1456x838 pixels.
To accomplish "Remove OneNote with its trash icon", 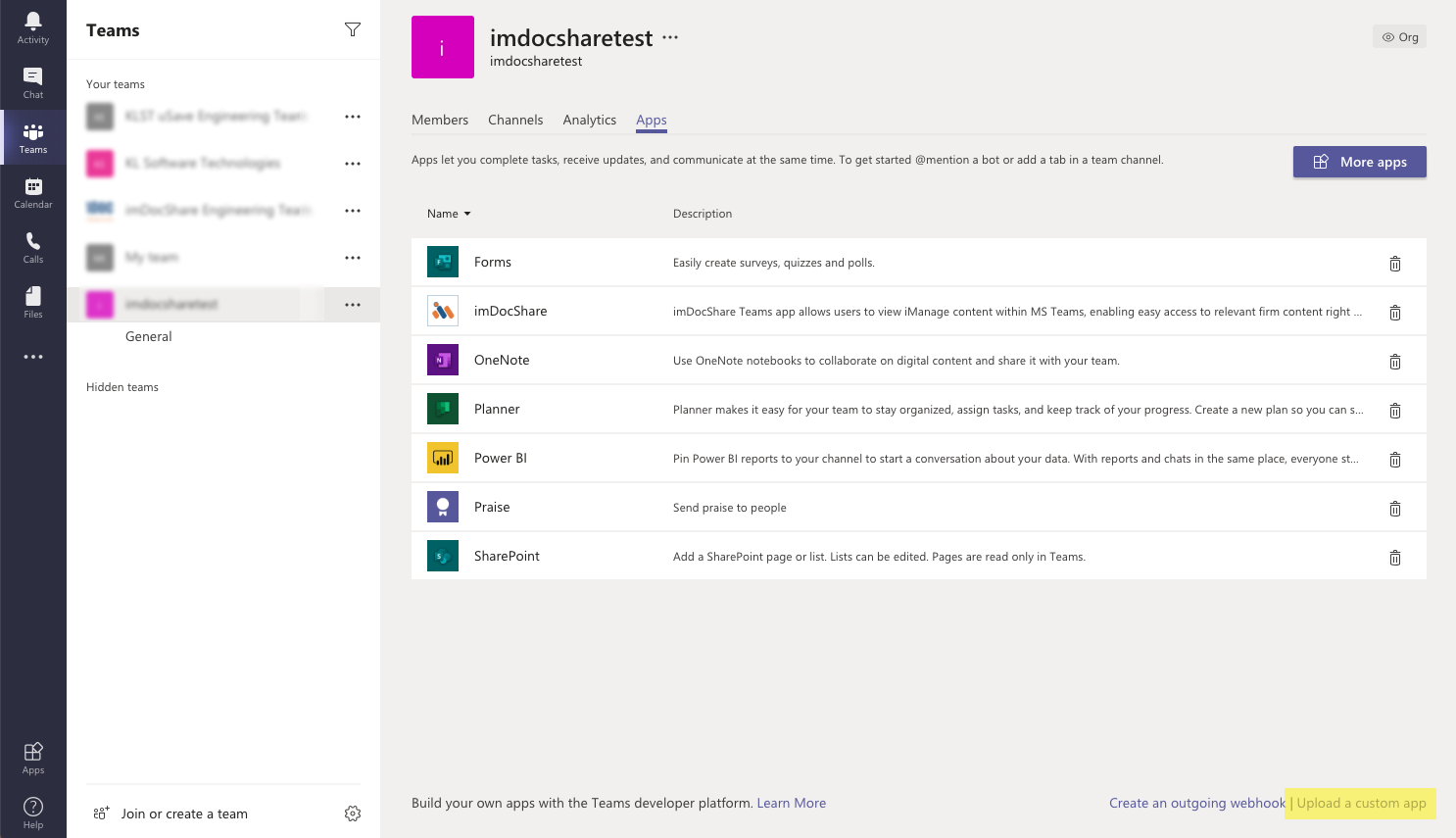I will [1395, 362].
